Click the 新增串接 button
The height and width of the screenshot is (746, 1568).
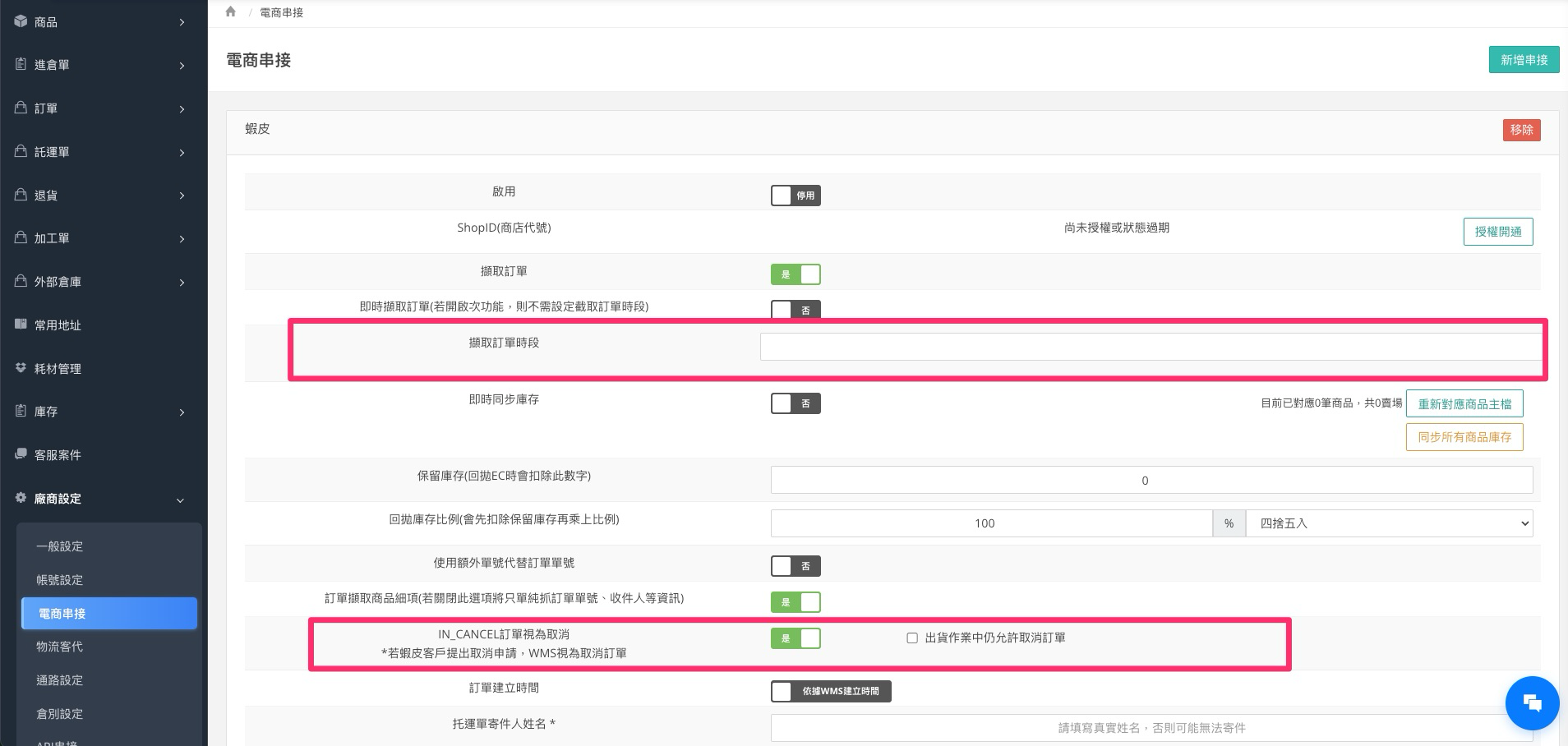click(1523, 60)
